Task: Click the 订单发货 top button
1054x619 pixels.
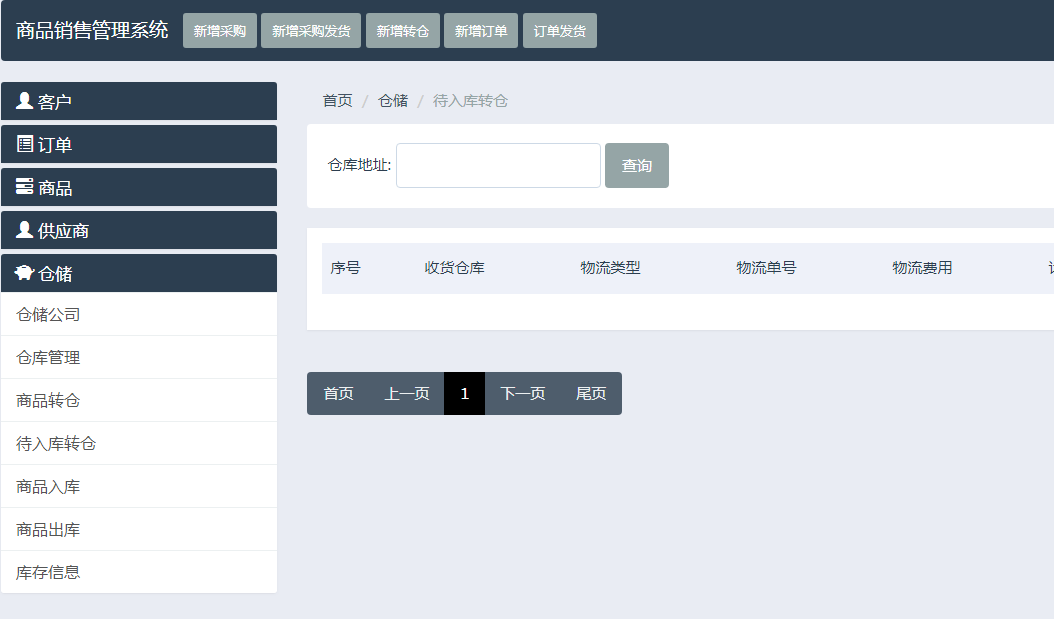Action: 560,31
